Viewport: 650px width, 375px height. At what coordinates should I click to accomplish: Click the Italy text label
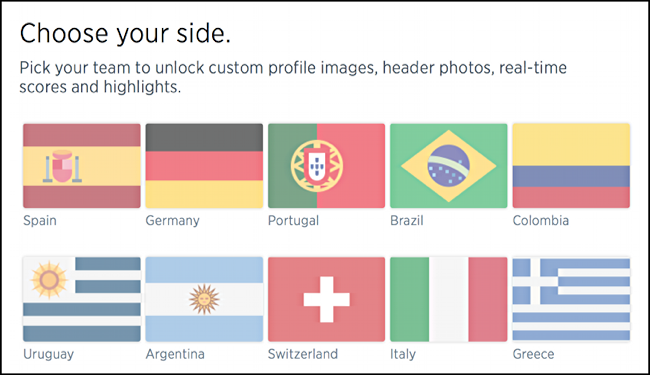(403, 355)
